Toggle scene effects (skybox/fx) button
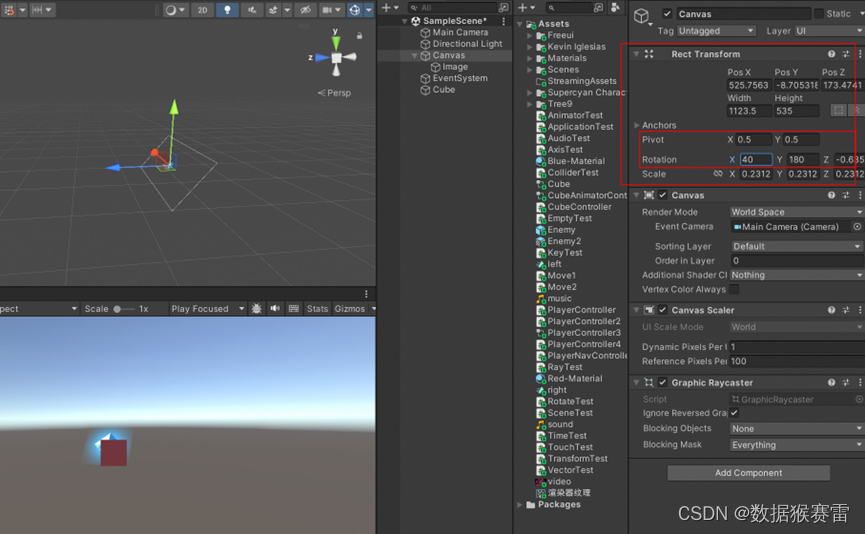 click(x=274, y=9)
